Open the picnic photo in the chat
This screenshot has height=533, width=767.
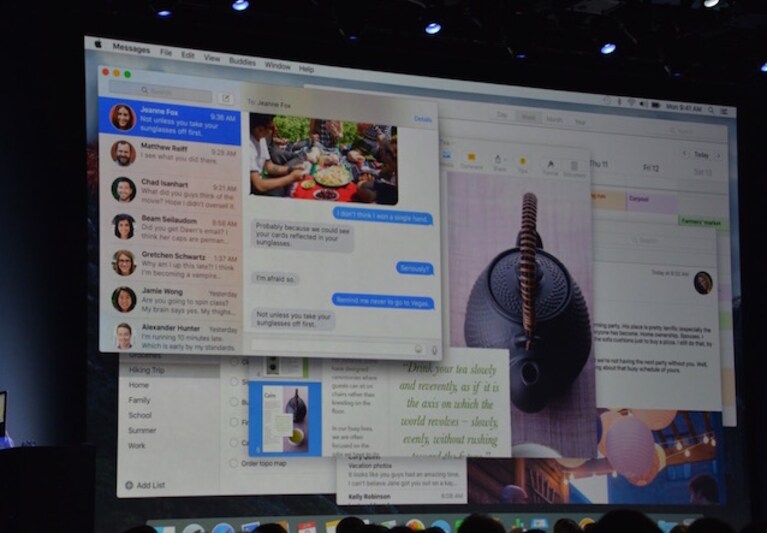pyautogui.click(x=323, y=159)
